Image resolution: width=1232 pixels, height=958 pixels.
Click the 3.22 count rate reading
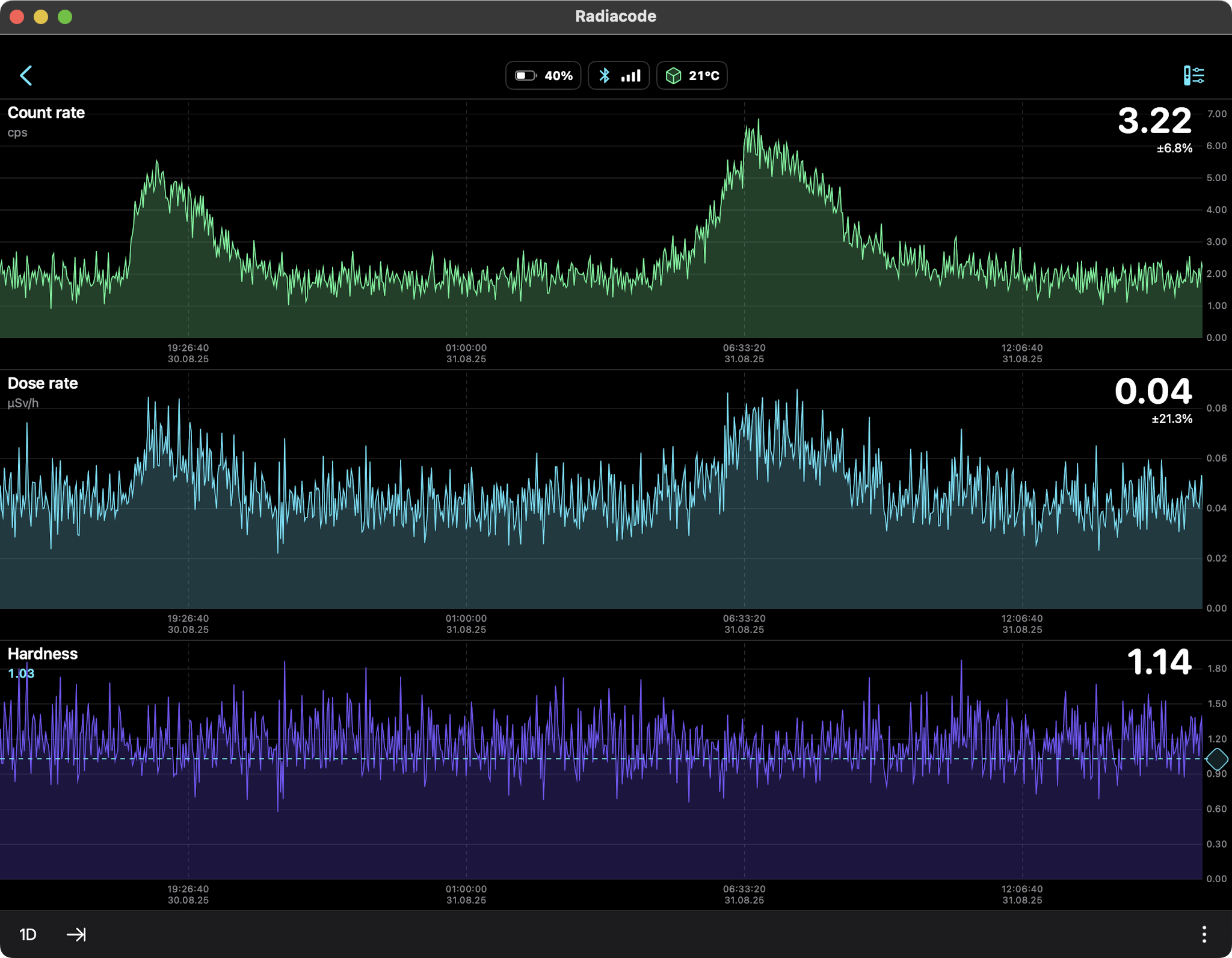[x=1154, y=121]
